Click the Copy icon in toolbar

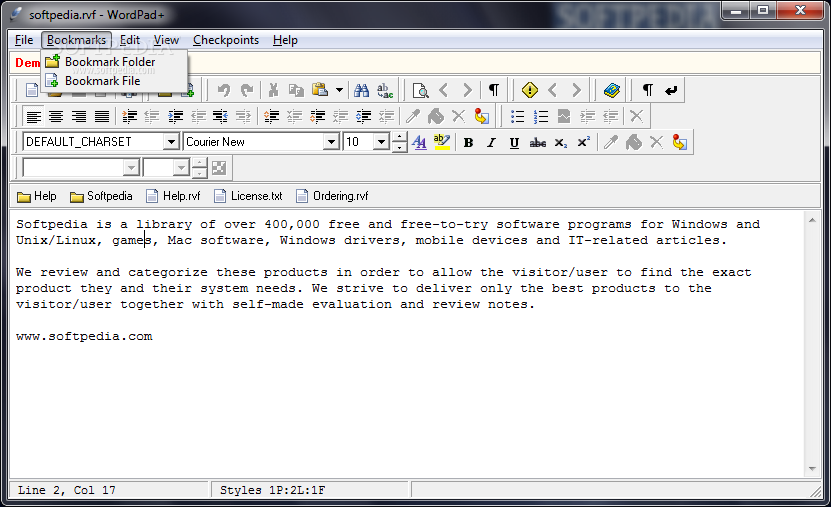[x=296, y=91]
